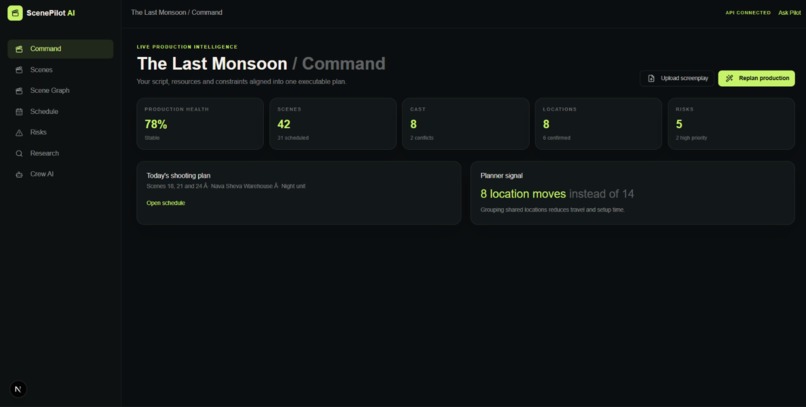Screen dimensions: 806x407
Task: Go to the Scenes page
Action: [60, 70]
